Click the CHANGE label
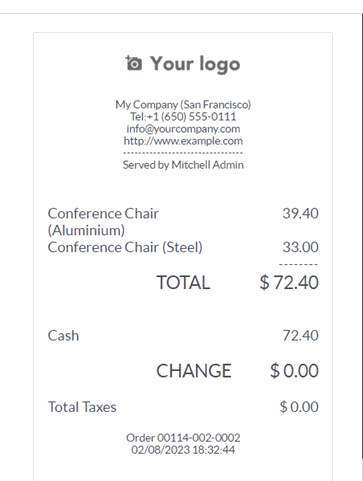Viewport: 363px width, 481px height. (194, 371)
